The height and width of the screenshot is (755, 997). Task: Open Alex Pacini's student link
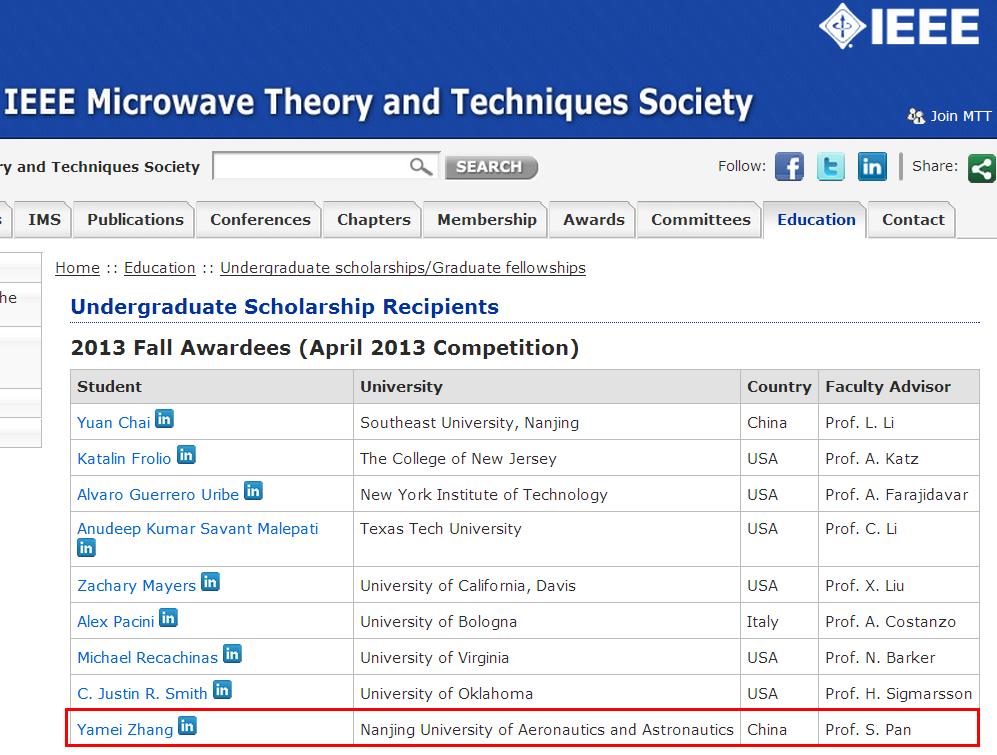(115, 622)
